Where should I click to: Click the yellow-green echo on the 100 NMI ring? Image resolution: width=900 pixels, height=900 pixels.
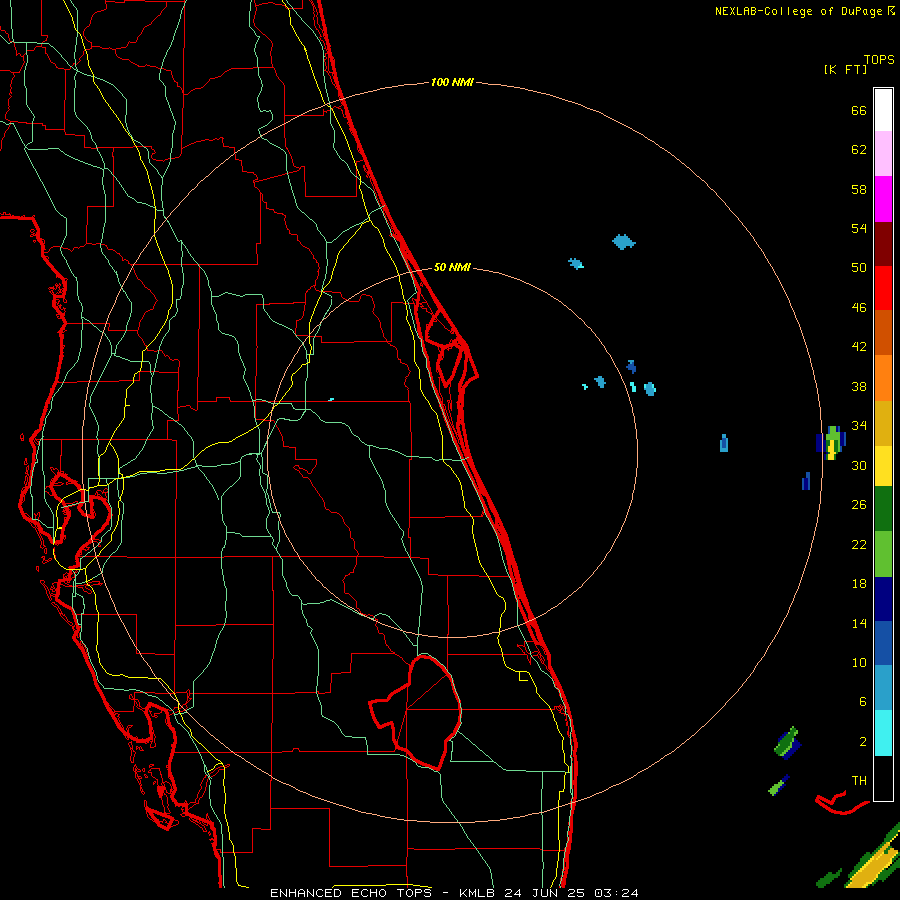click(x=832, y=443)
